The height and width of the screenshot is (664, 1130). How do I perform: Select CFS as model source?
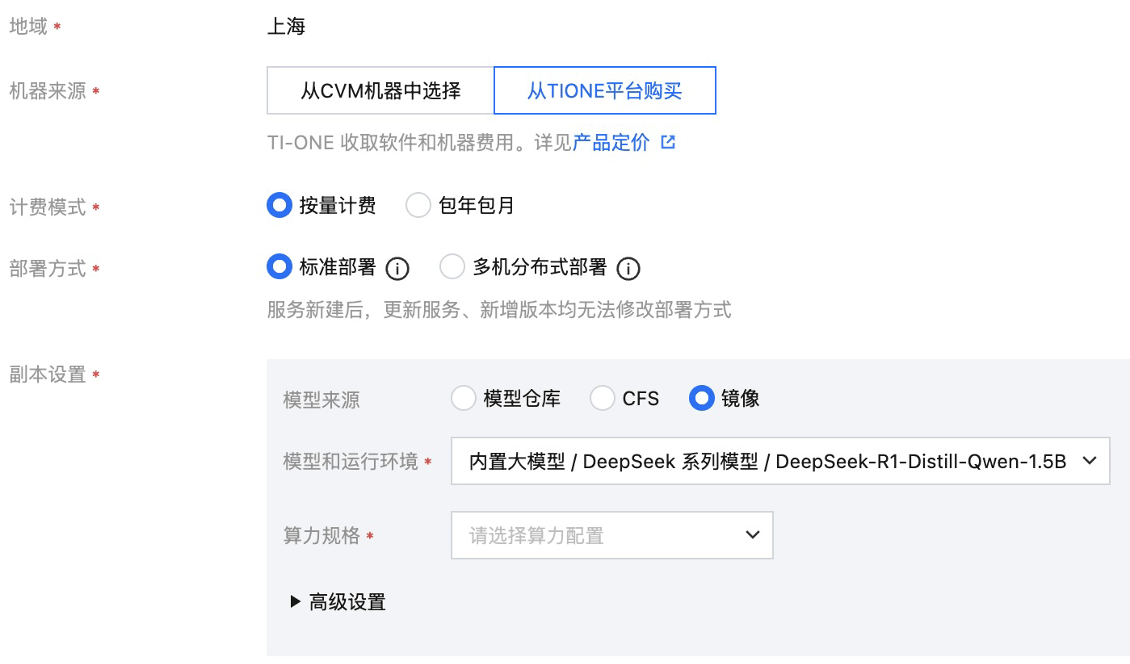[602, 398]
